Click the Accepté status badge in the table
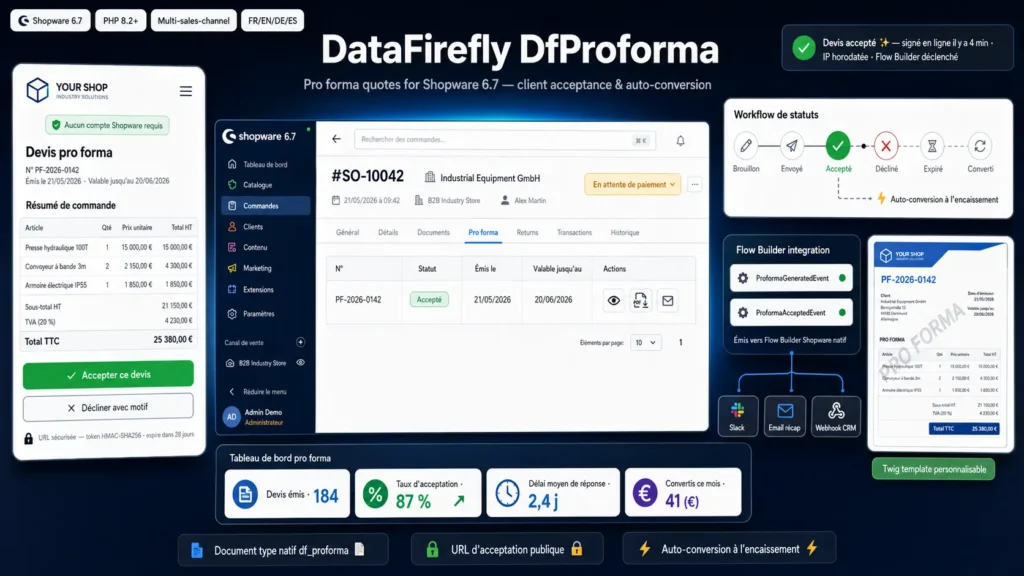1024x576 pixels. click(429, 300)
